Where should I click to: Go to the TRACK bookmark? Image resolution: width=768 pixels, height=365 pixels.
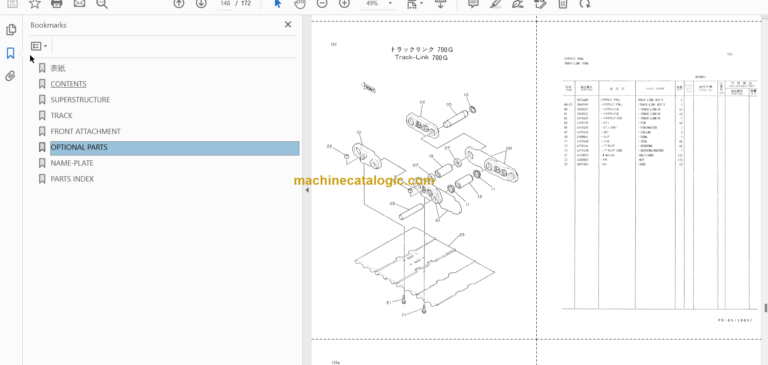click(x=61, y=116)
